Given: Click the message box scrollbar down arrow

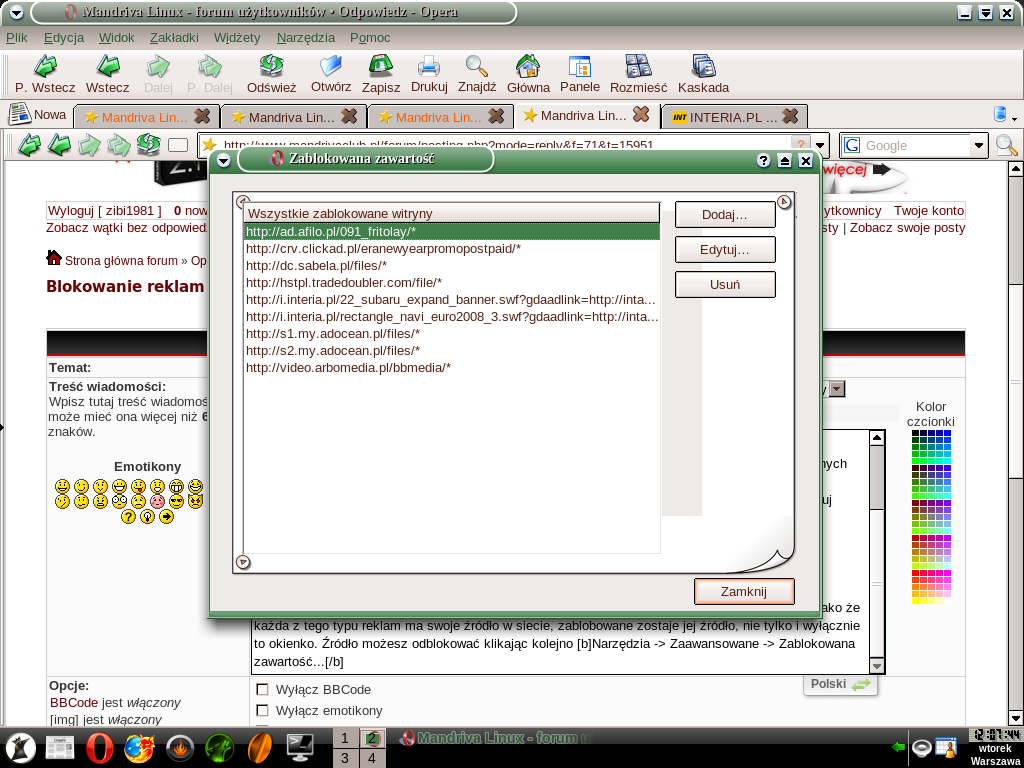Looking at the screenshot, I should [x=877, y=666].
